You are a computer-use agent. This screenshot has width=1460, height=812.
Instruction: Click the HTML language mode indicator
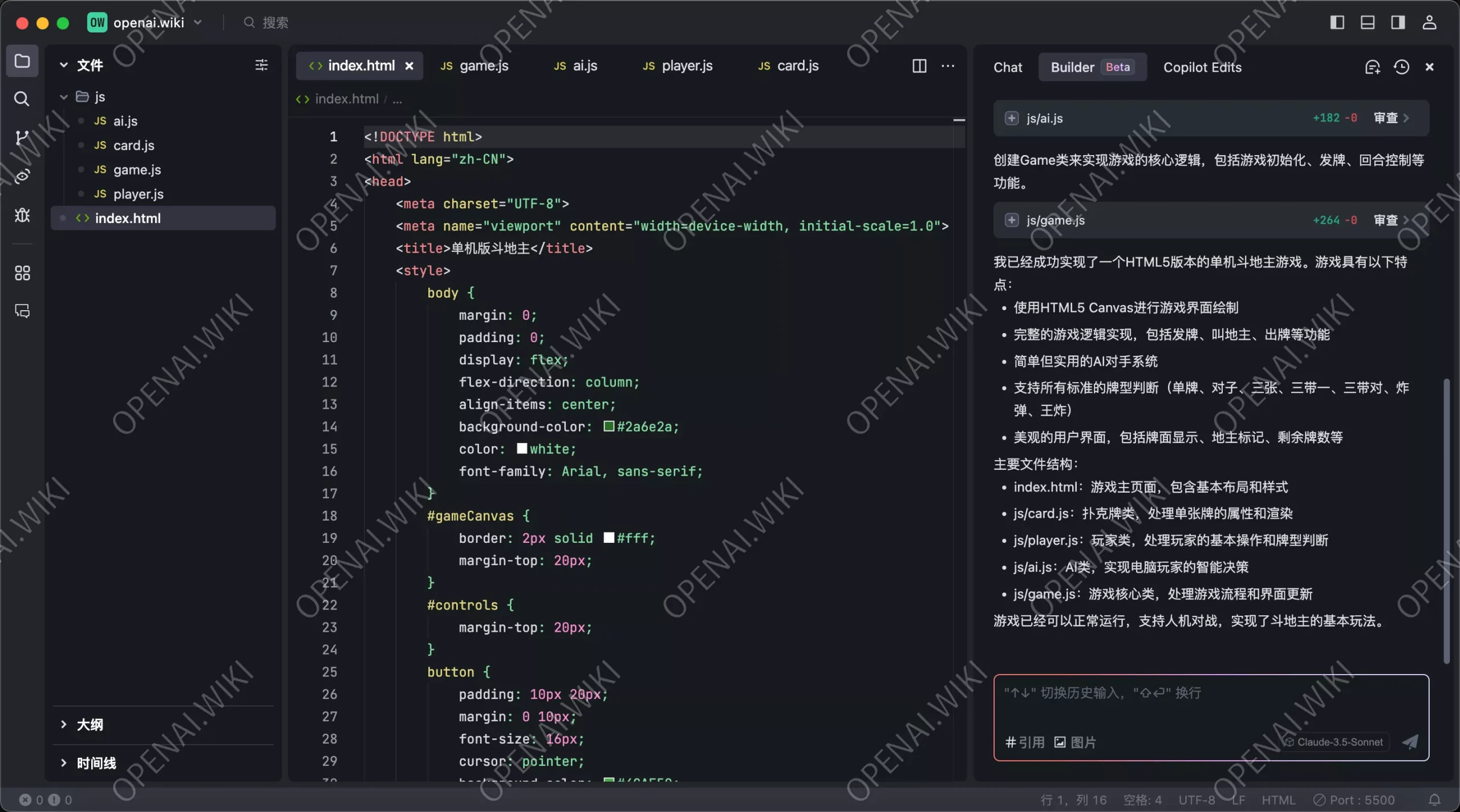[1278, 799]
